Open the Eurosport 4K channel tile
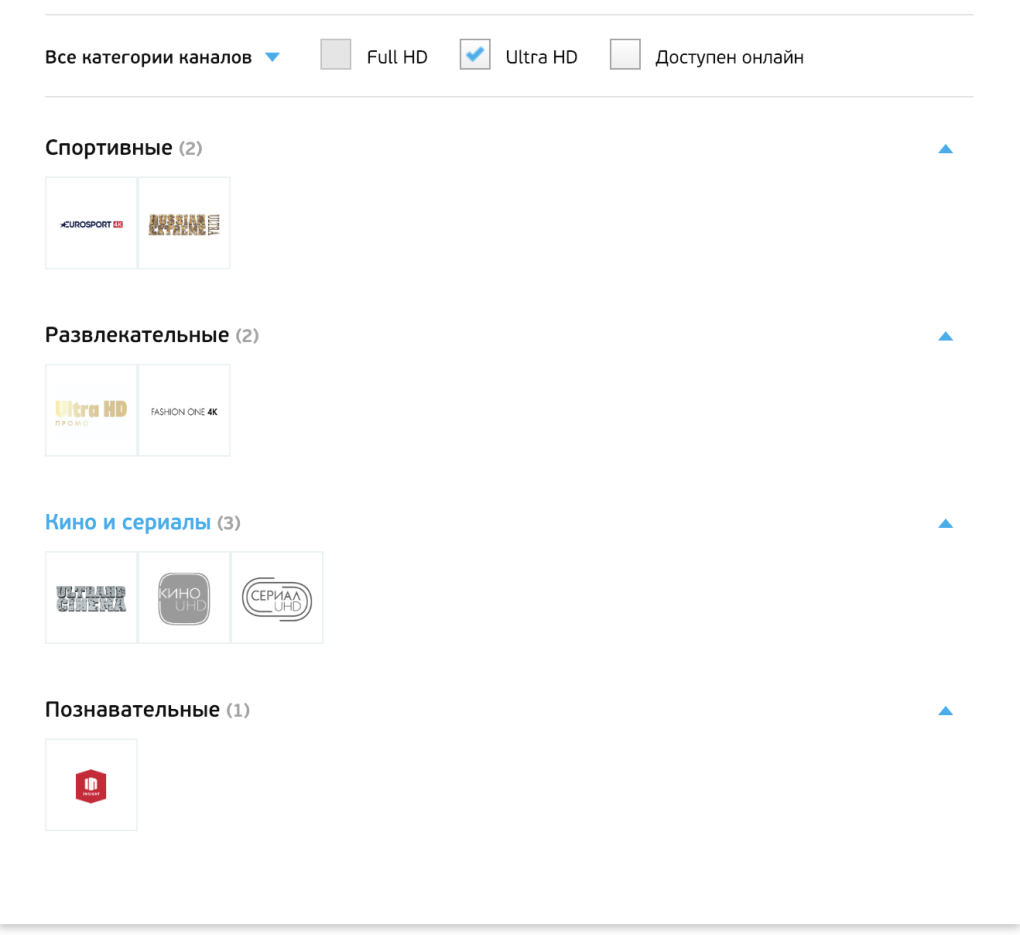1020x935 pixels. tap(91, 223)
